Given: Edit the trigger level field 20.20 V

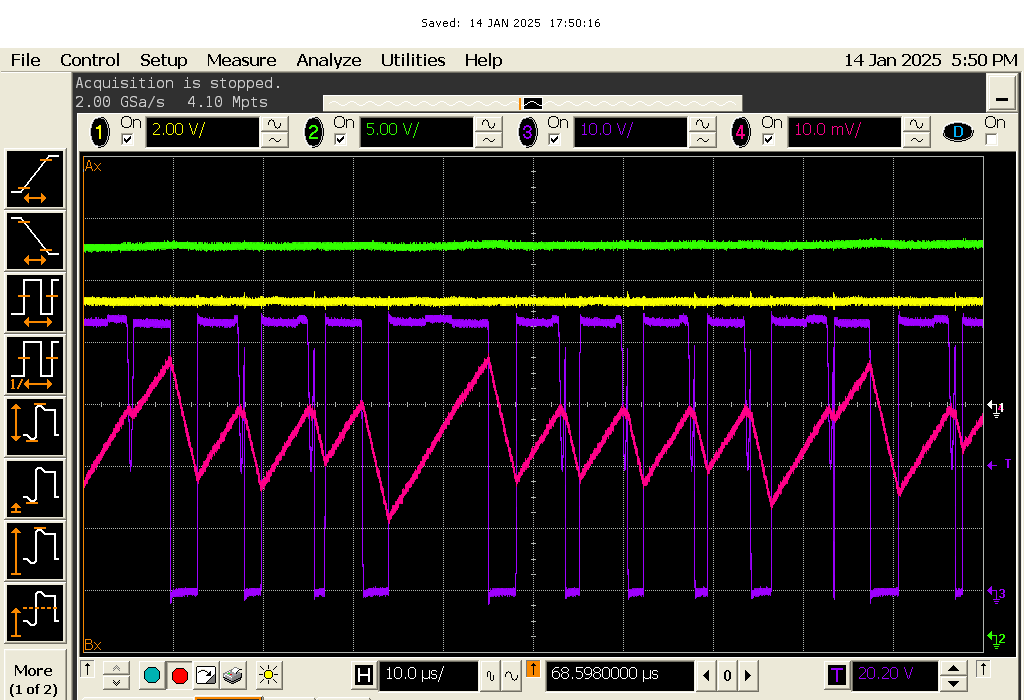Looking at the screenshot, I should coord(895,675).
